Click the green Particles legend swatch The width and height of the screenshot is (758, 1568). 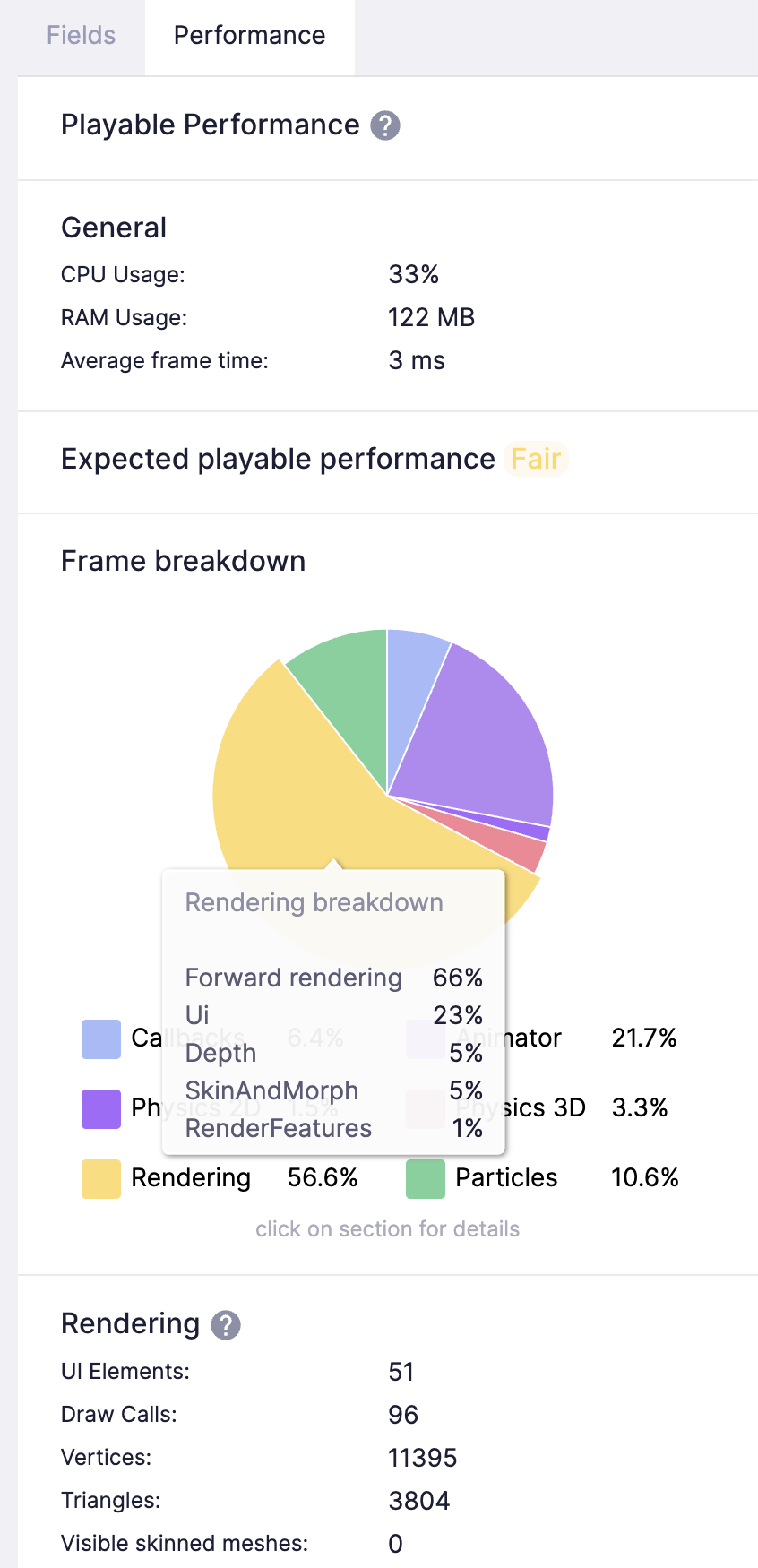[426, 1178]
